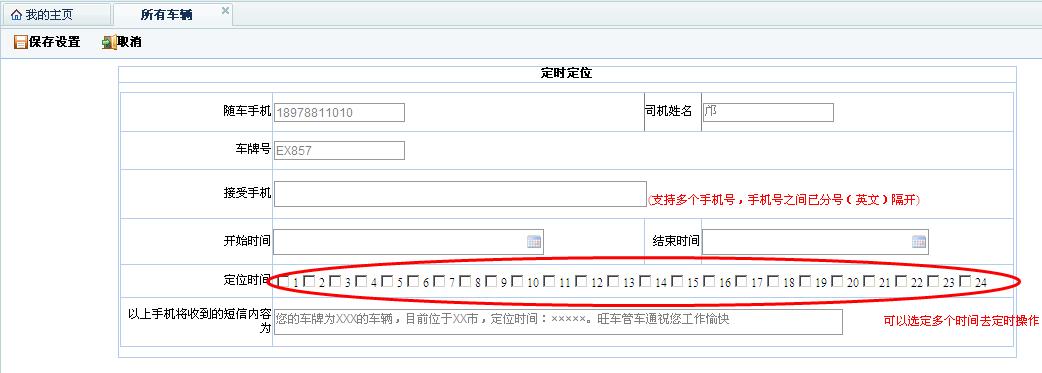Check the hour 4 checkbox
1042x373 pixels.
point(361,282)
